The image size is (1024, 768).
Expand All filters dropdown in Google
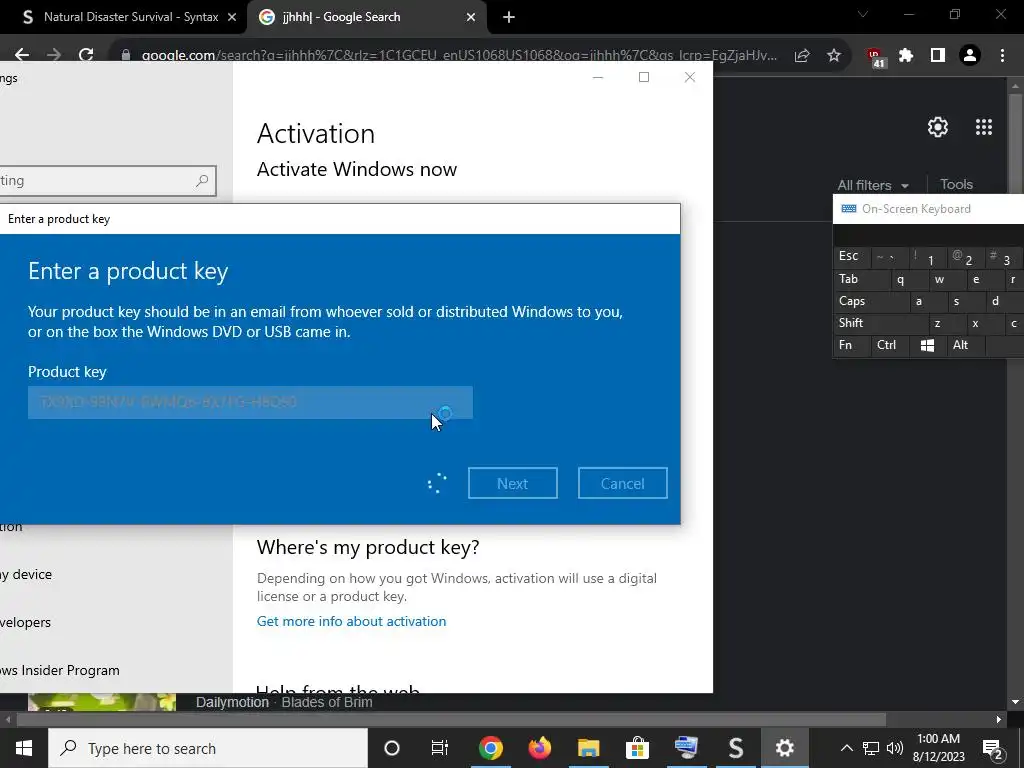(x=873, y=185)
